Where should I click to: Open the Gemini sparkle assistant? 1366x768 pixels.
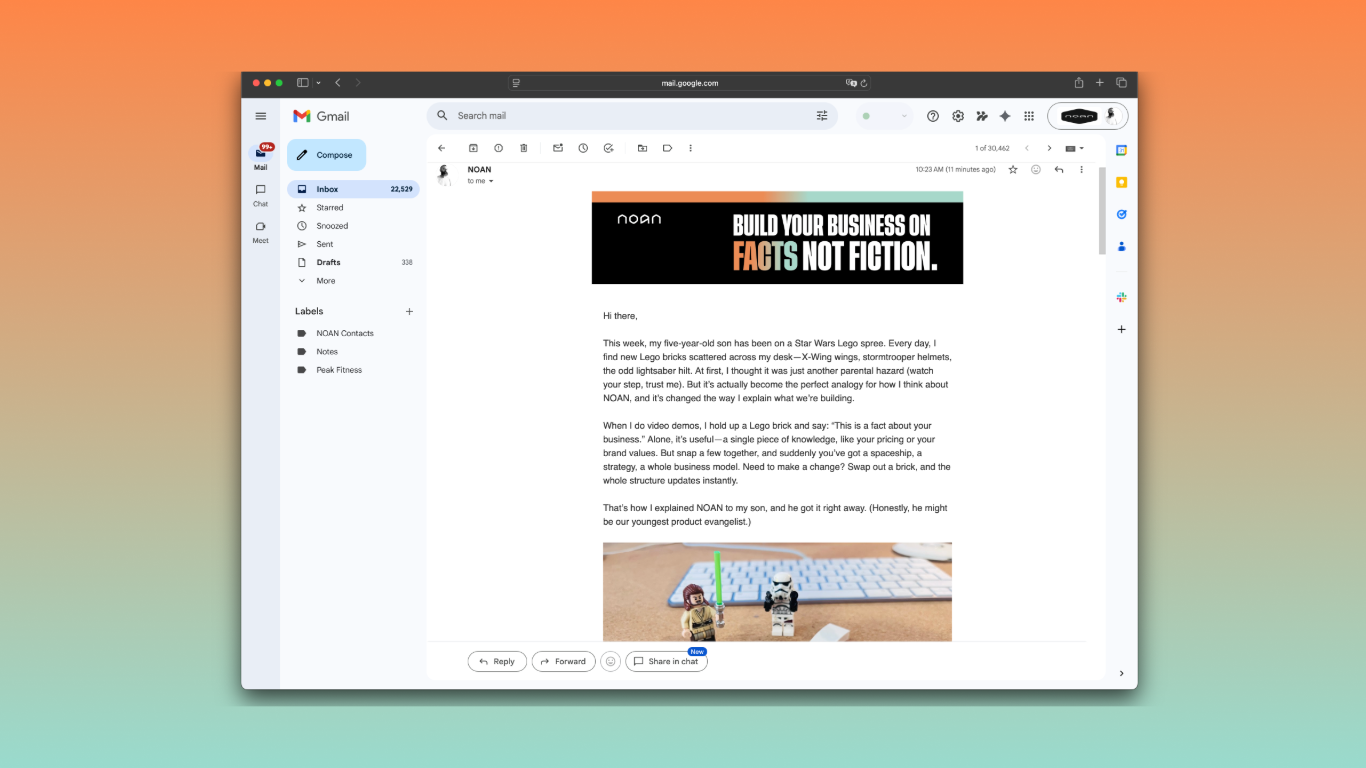pyautogui.click(x=1005, y=116)
